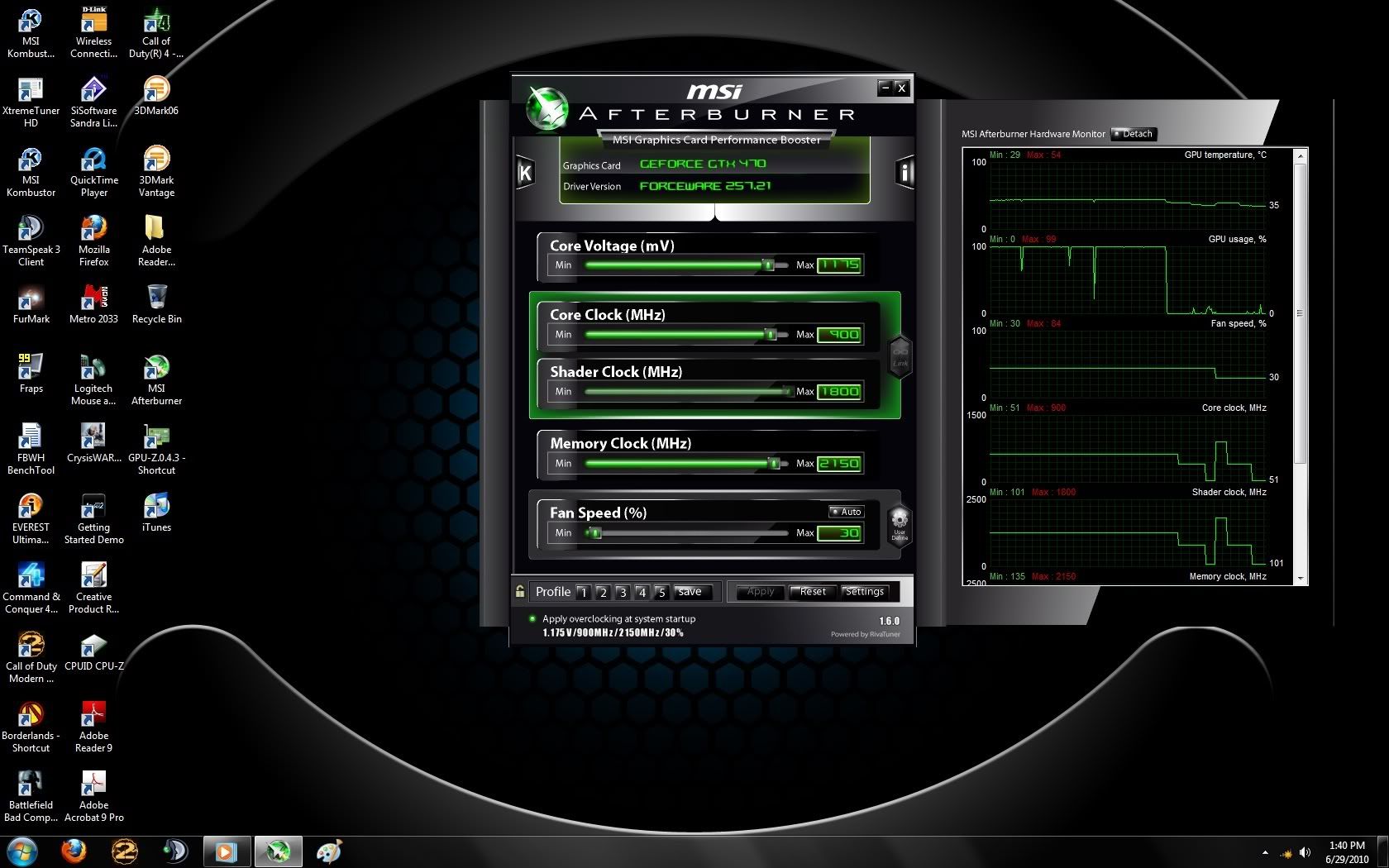Open 3DMark06 desktop icon
The image size is (1389, 868).
pos(156,96)
